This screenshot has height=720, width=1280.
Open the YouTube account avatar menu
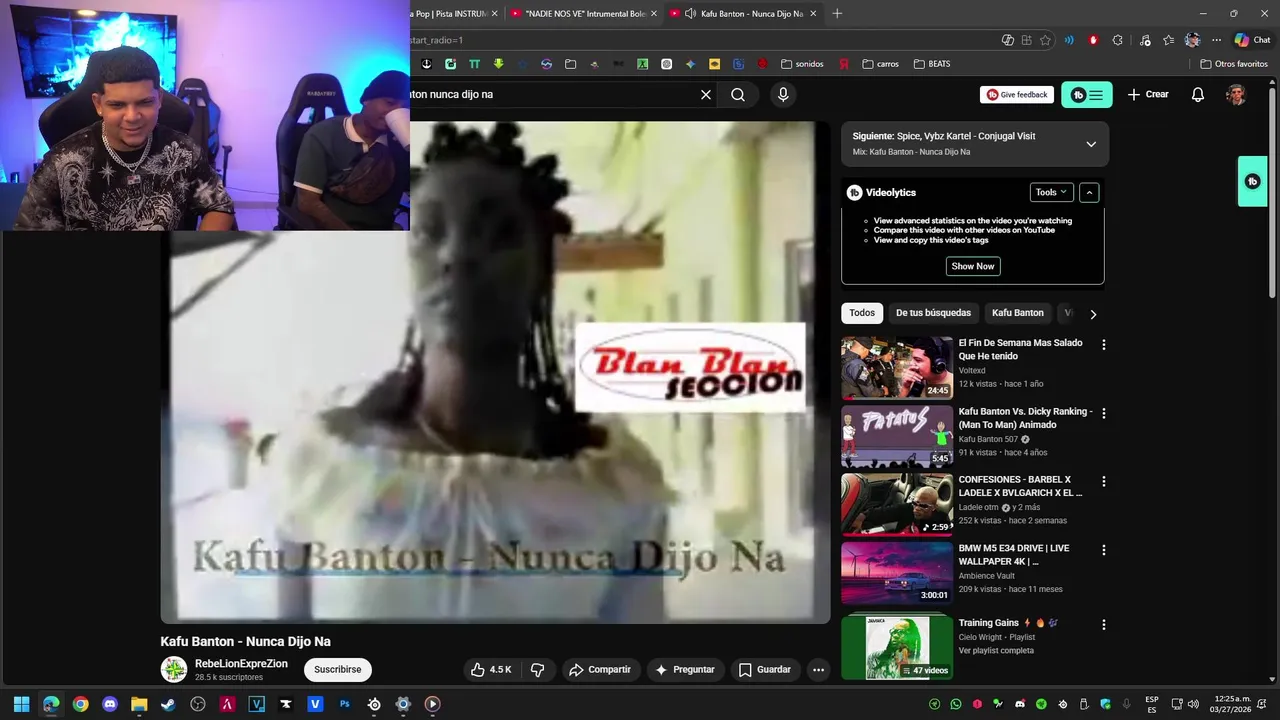pyautogui.click(x=1236, y=94)
